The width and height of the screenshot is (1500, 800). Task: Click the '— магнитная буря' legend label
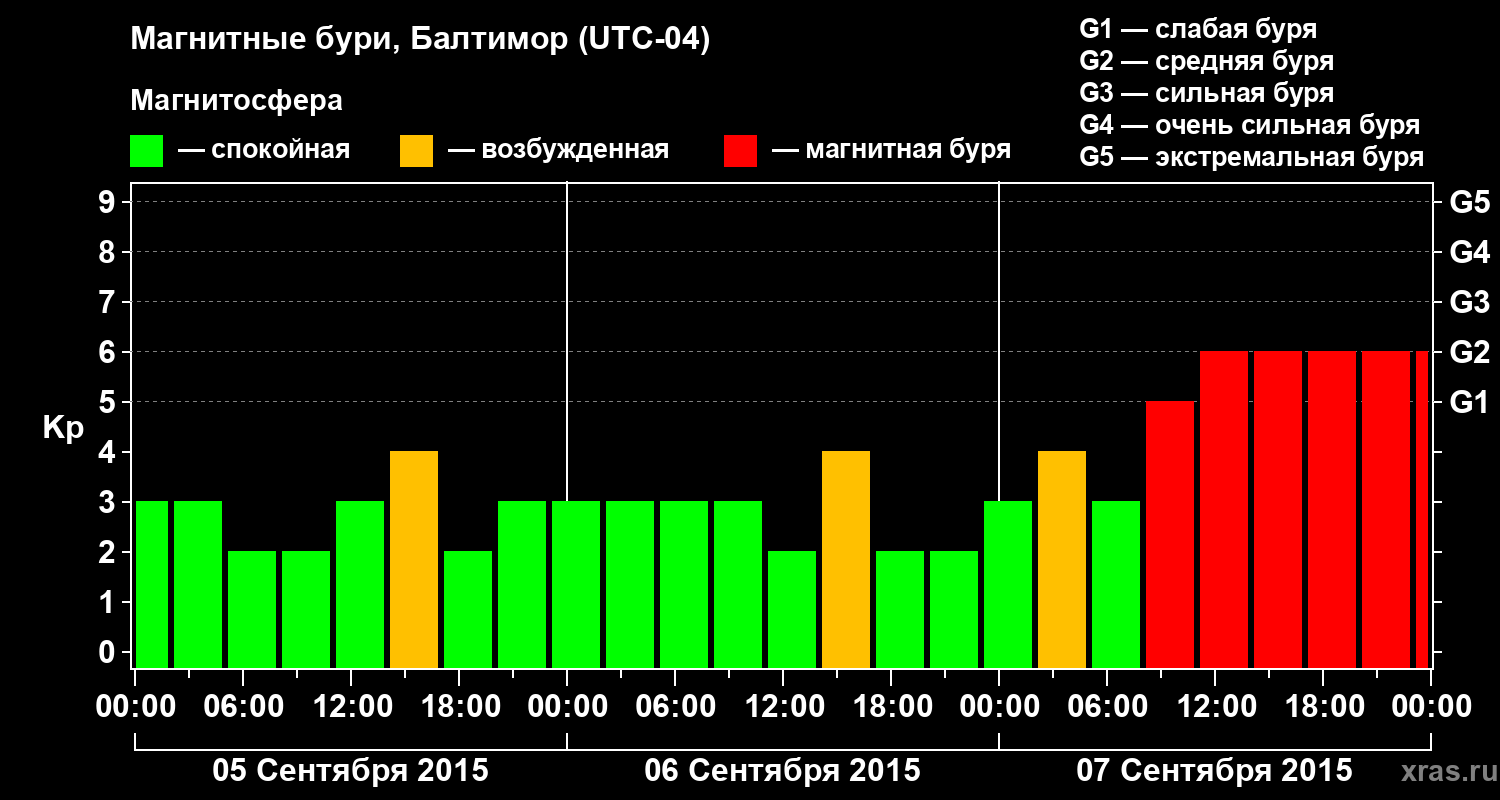click(891, 150)
